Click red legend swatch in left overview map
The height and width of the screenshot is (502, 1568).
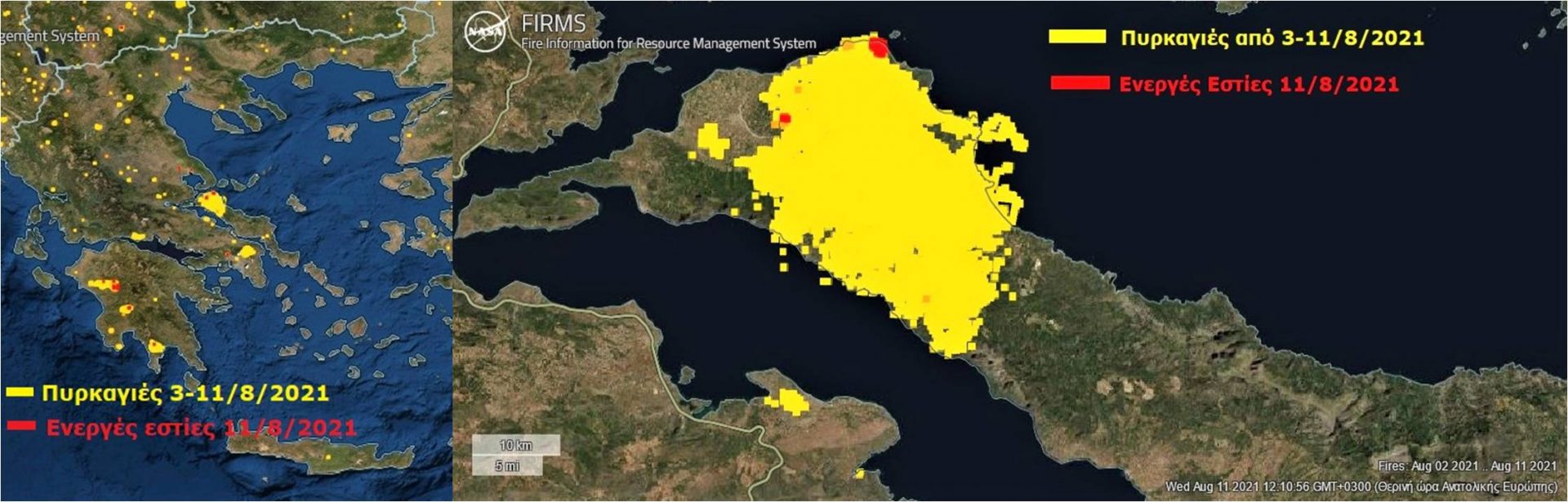pyautogui.click(x=21, y=426)
